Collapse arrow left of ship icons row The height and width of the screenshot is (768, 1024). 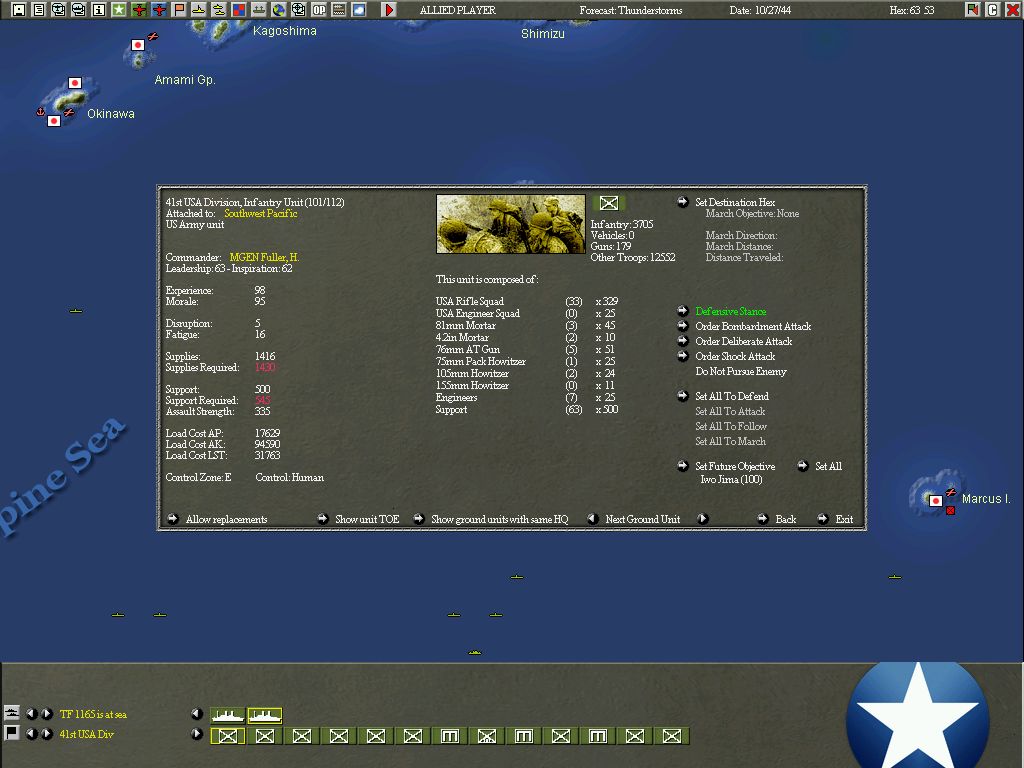(197, 714)
